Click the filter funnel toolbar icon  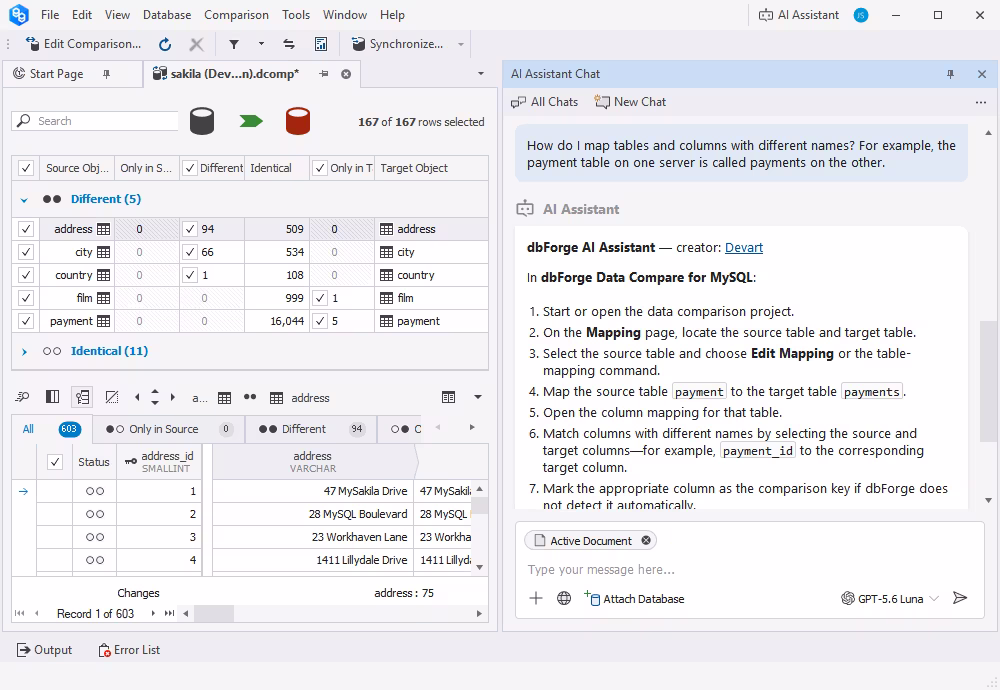234,44
